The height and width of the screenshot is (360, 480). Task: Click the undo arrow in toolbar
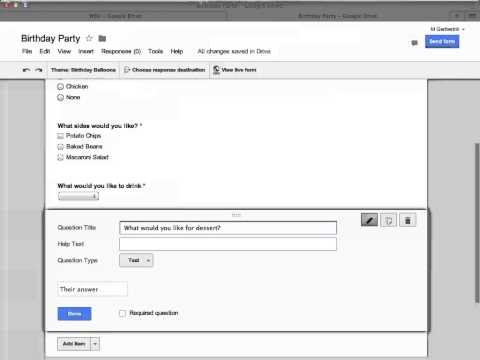click(x=26, y=70)
